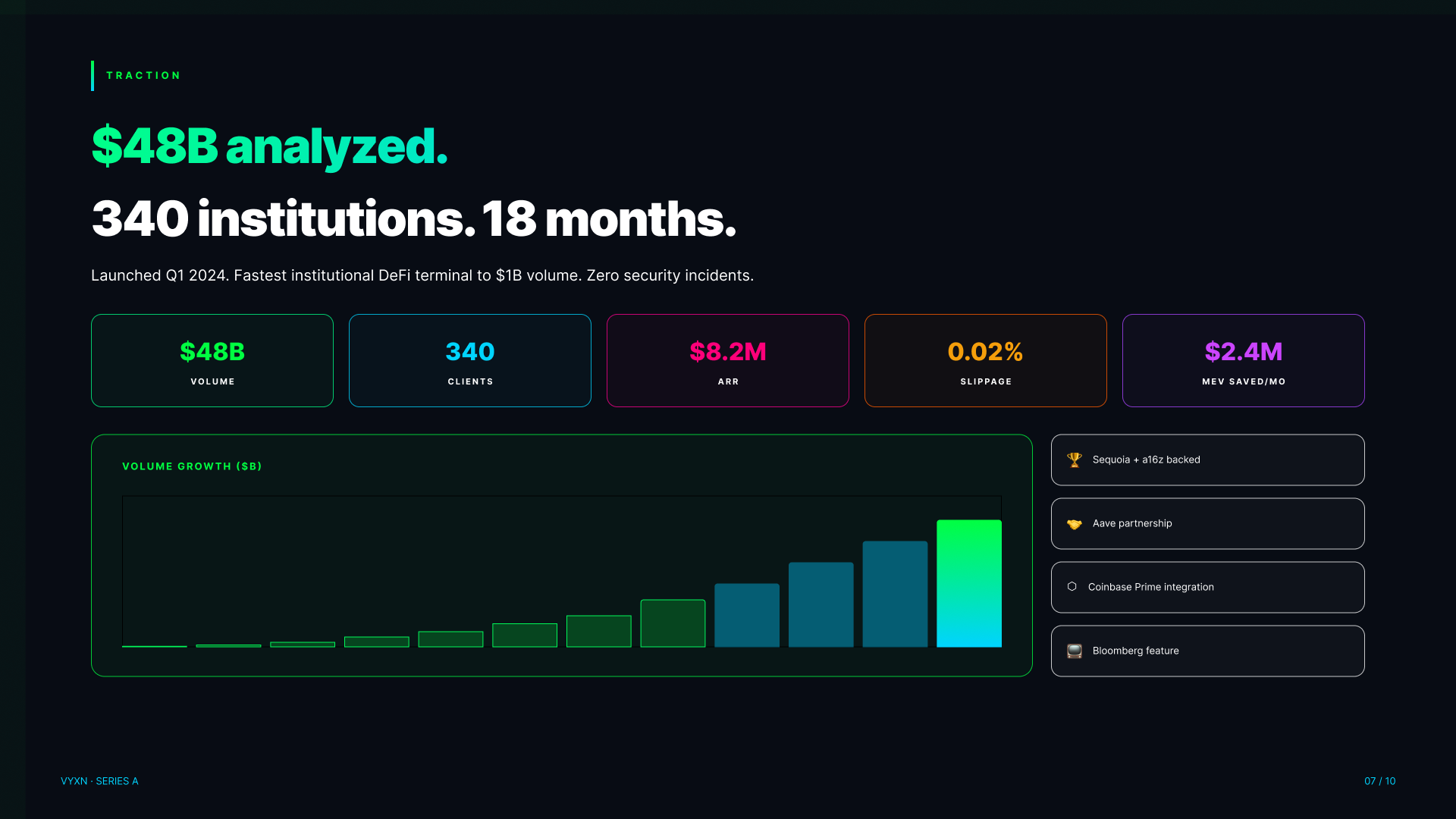The width and height of the screenshot is (1456, 819).
Task: Open the $2.4M MEV Saved/Mo card
Action: tap(1244, 361)
